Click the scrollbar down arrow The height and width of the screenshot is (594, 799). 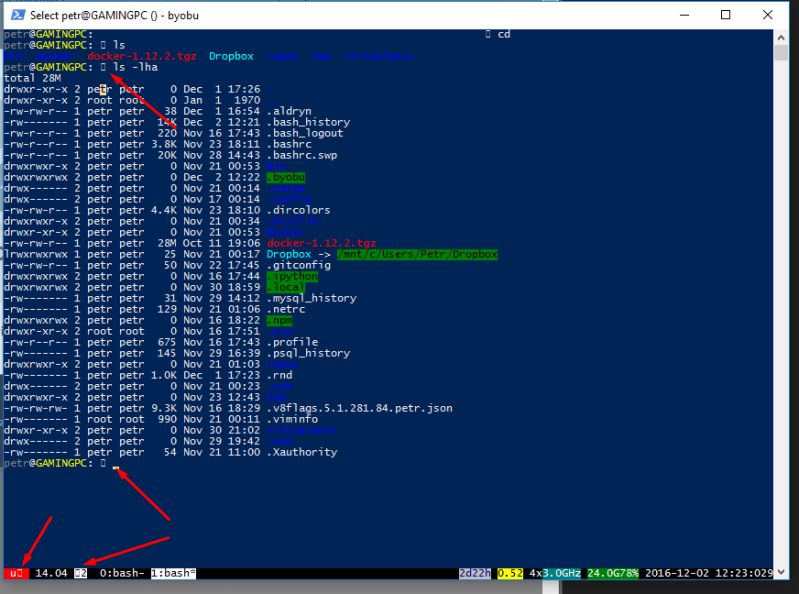[x=781, y=572]
